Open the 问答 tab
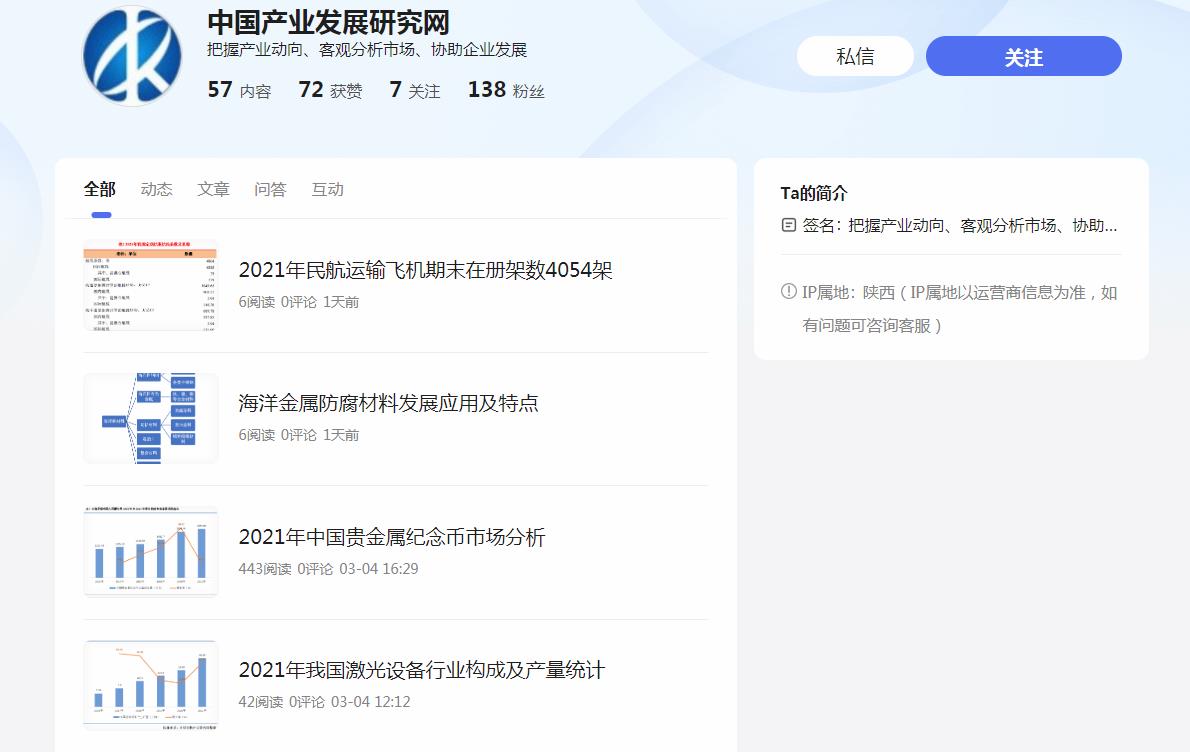 pos(270,189)
